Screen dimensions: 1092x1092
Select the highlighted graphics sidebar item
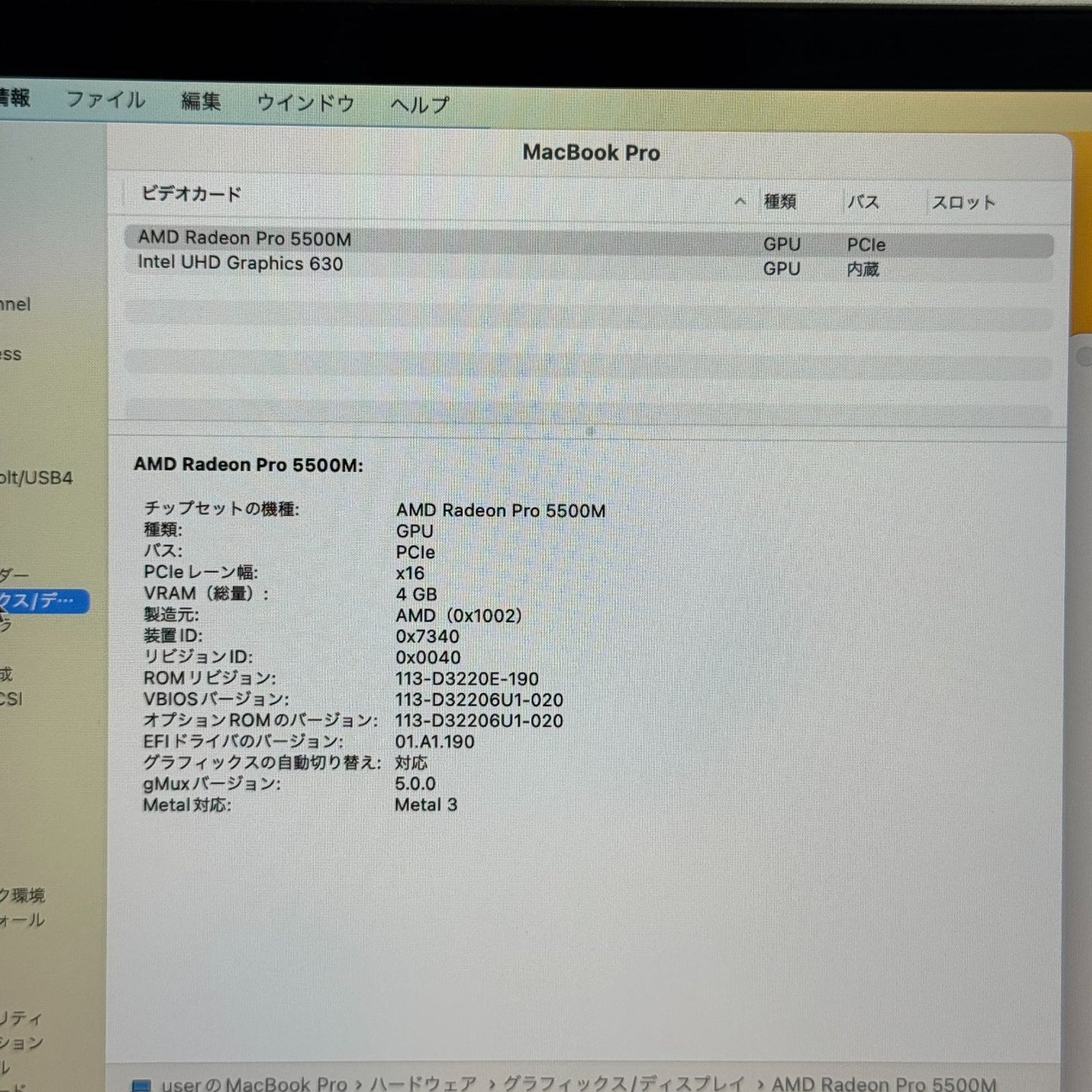[x=44, y=602]
